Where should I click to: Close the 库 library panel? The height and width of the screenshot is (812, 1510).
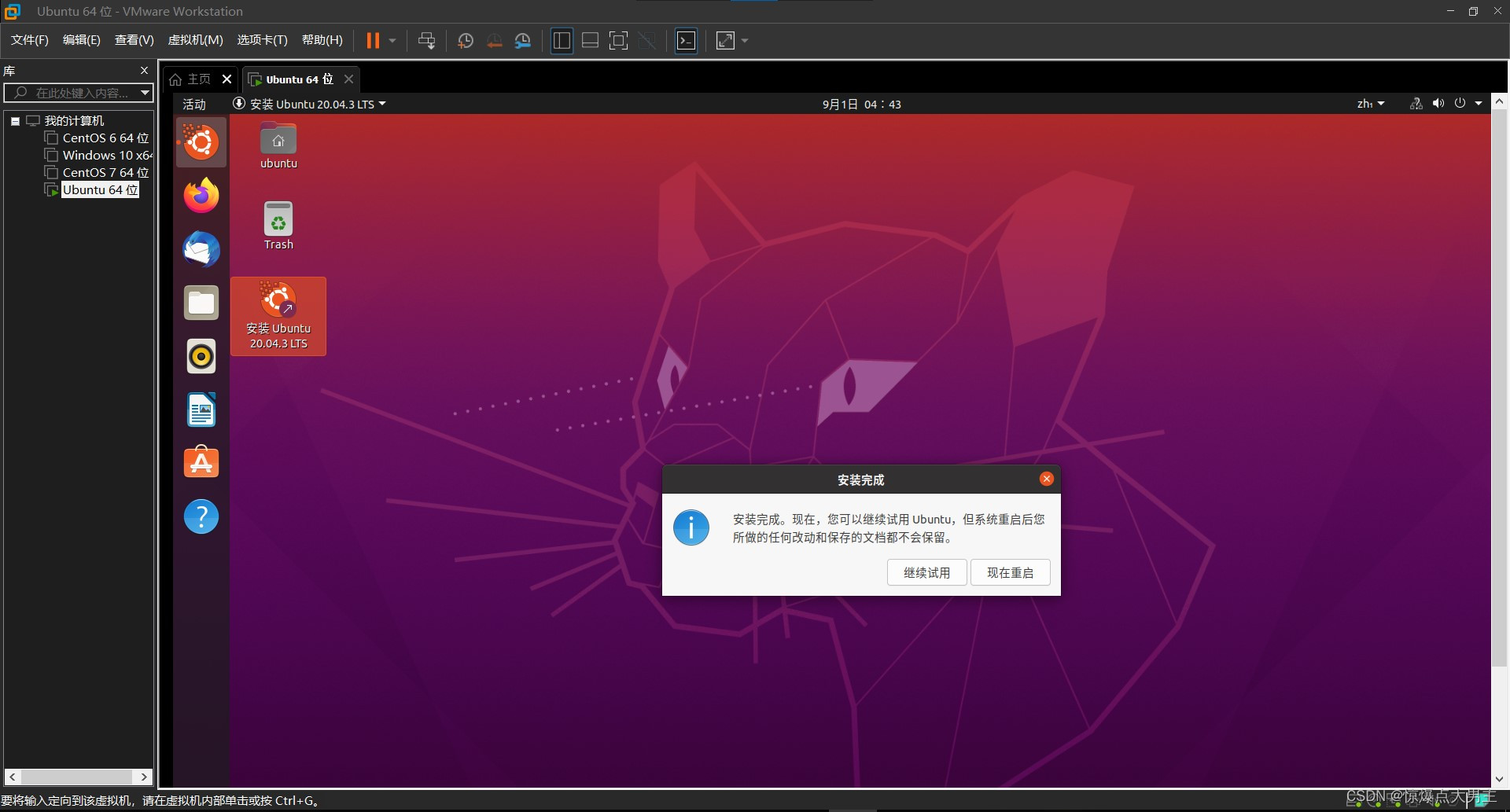(x=144, y=71)
